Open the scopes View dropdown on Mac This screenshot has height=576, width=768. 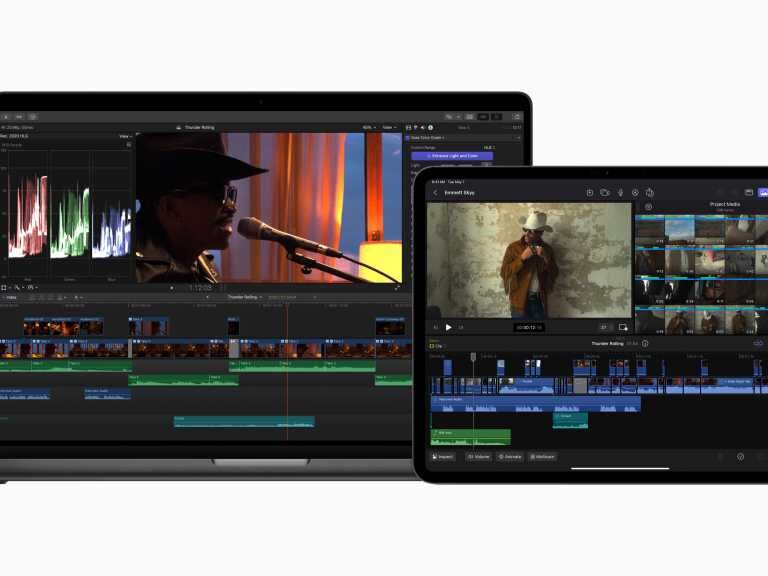[x=125, y=136]
